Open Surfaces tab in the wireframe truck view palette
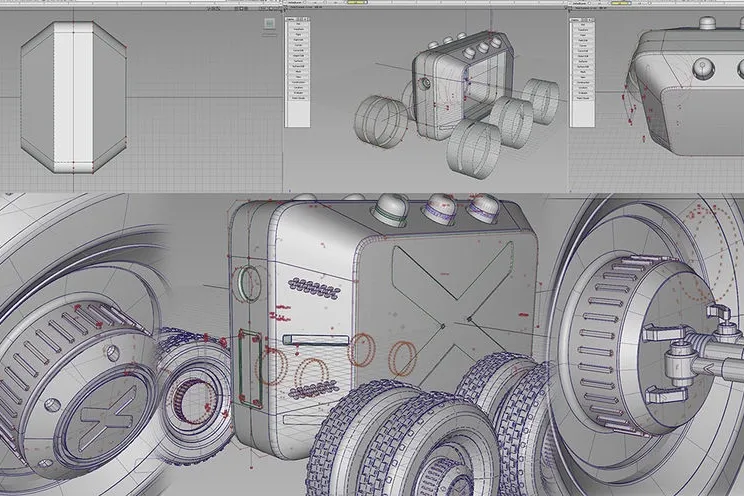The image size is (744, 496). pyautogui.click(x=298, y=61)
